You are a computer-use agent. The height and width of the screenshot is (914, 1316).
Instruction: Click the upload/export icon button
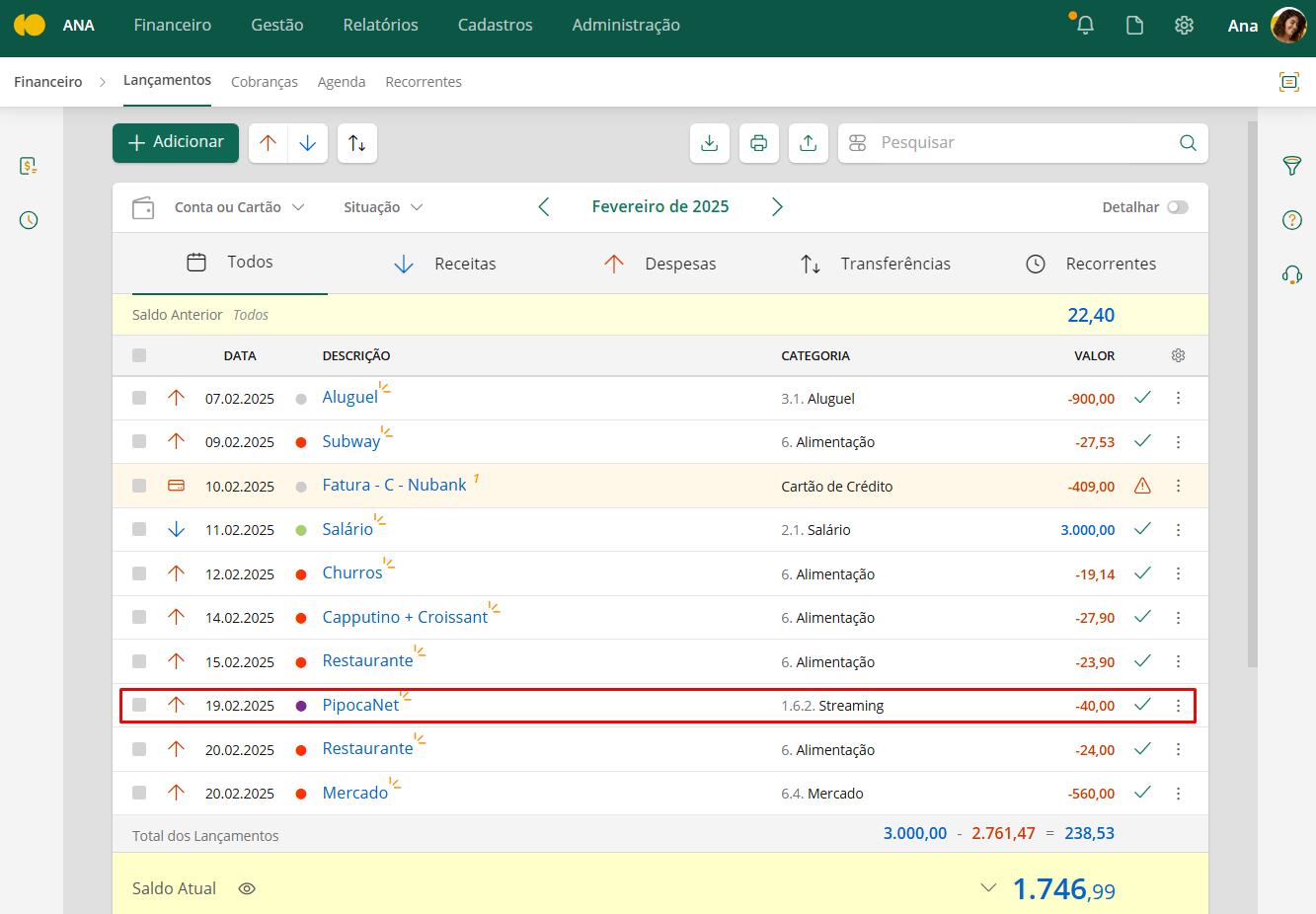click(x=808, y=143)
